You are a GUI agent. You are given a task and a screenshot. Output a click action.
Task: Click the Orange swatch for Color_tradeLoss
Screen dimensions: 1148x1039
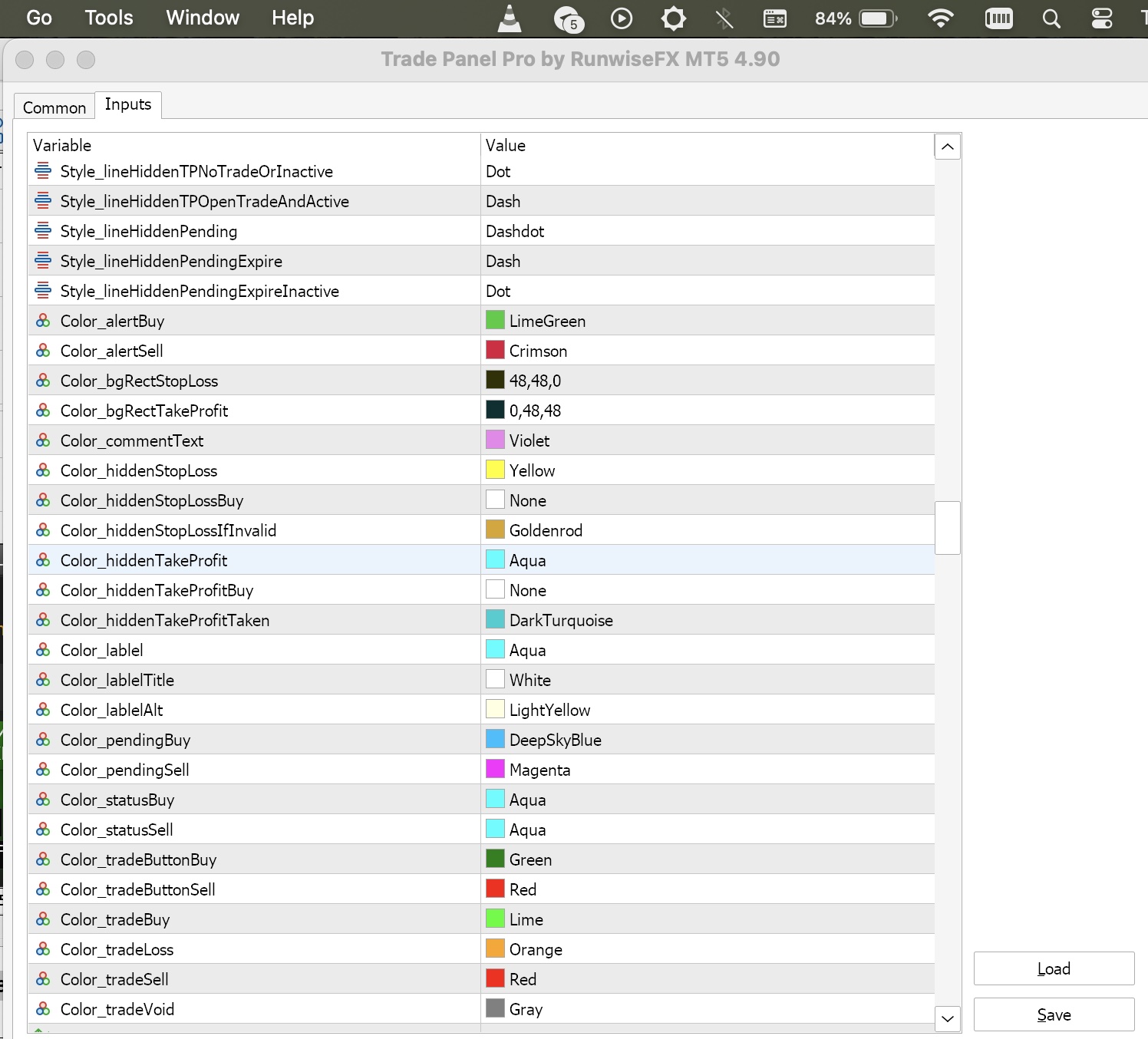(x=495, y=948)
